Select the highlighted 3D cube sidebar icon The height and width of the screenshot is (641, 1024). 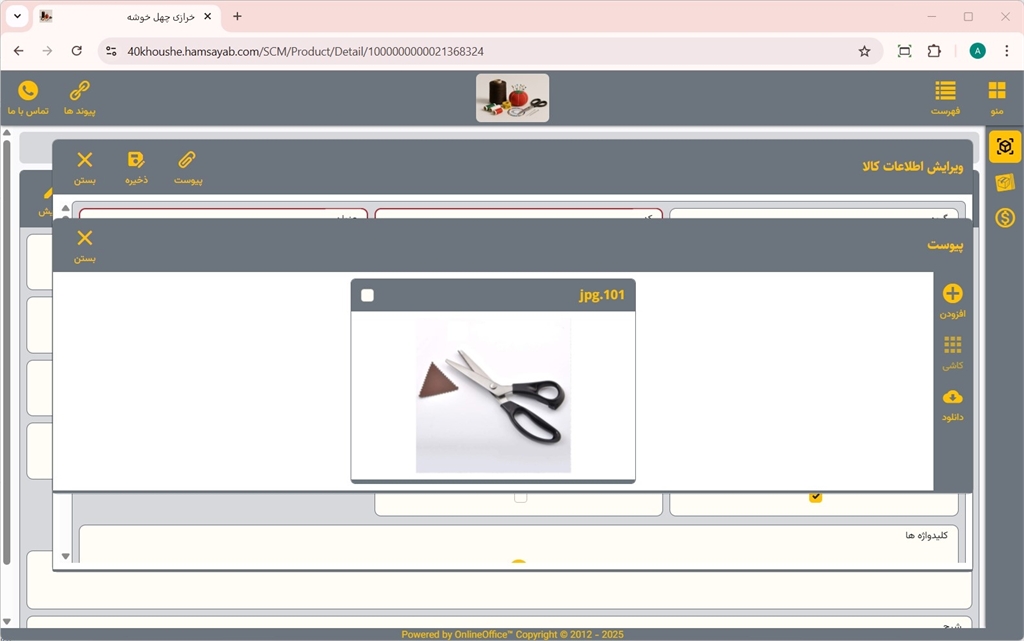(1005, 147)
